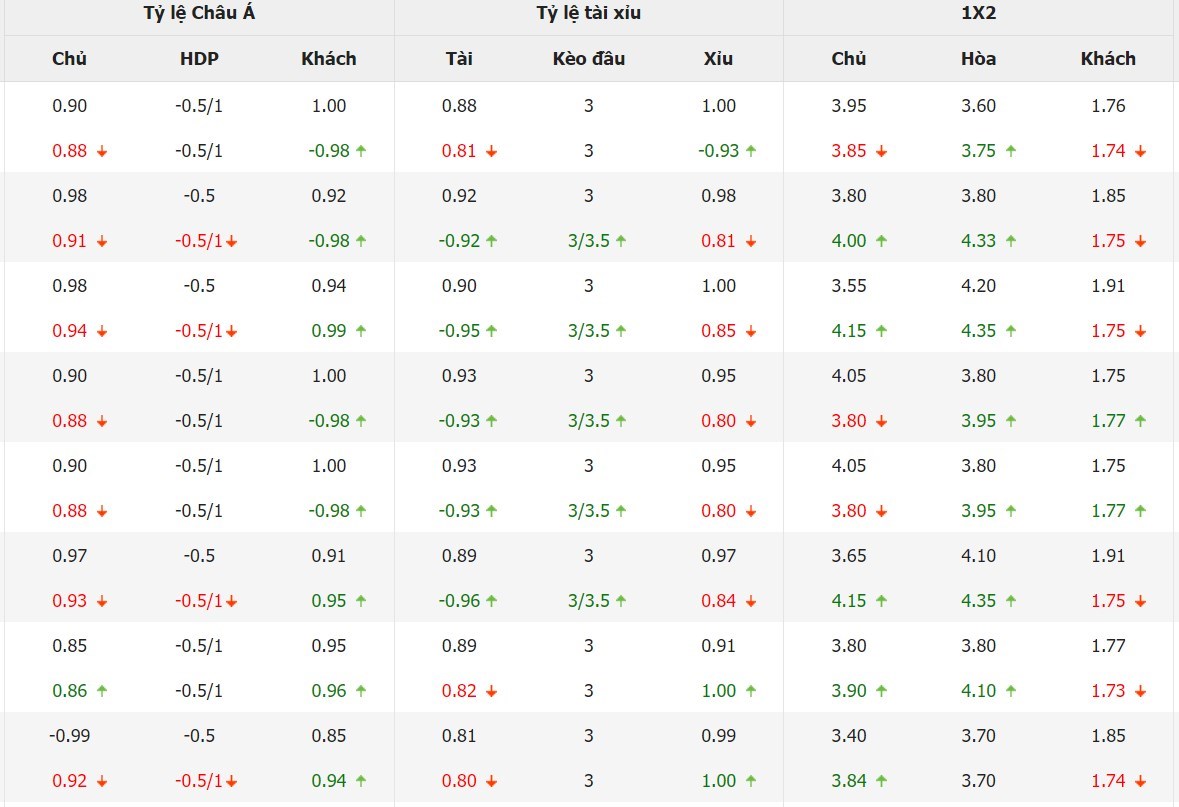Select the -0.99 home odds value
Screen dimensions: 1179x807
tap(69, 736)
